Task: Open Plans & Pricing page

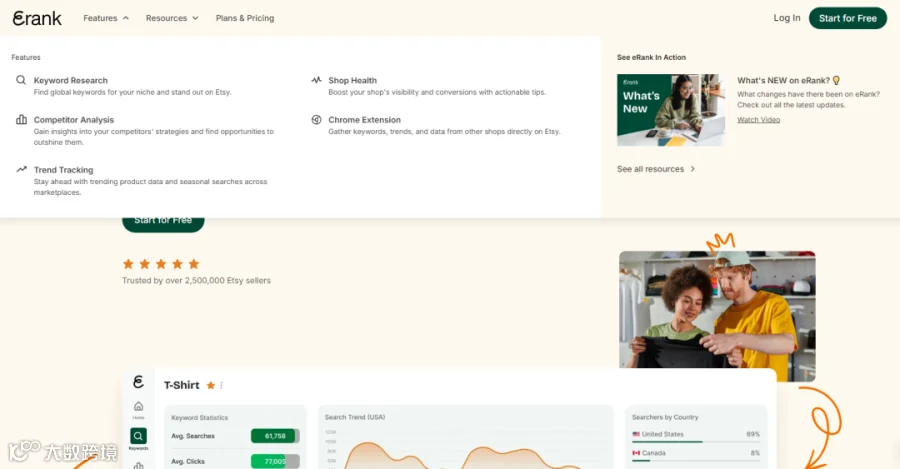Action: point(245,18)
